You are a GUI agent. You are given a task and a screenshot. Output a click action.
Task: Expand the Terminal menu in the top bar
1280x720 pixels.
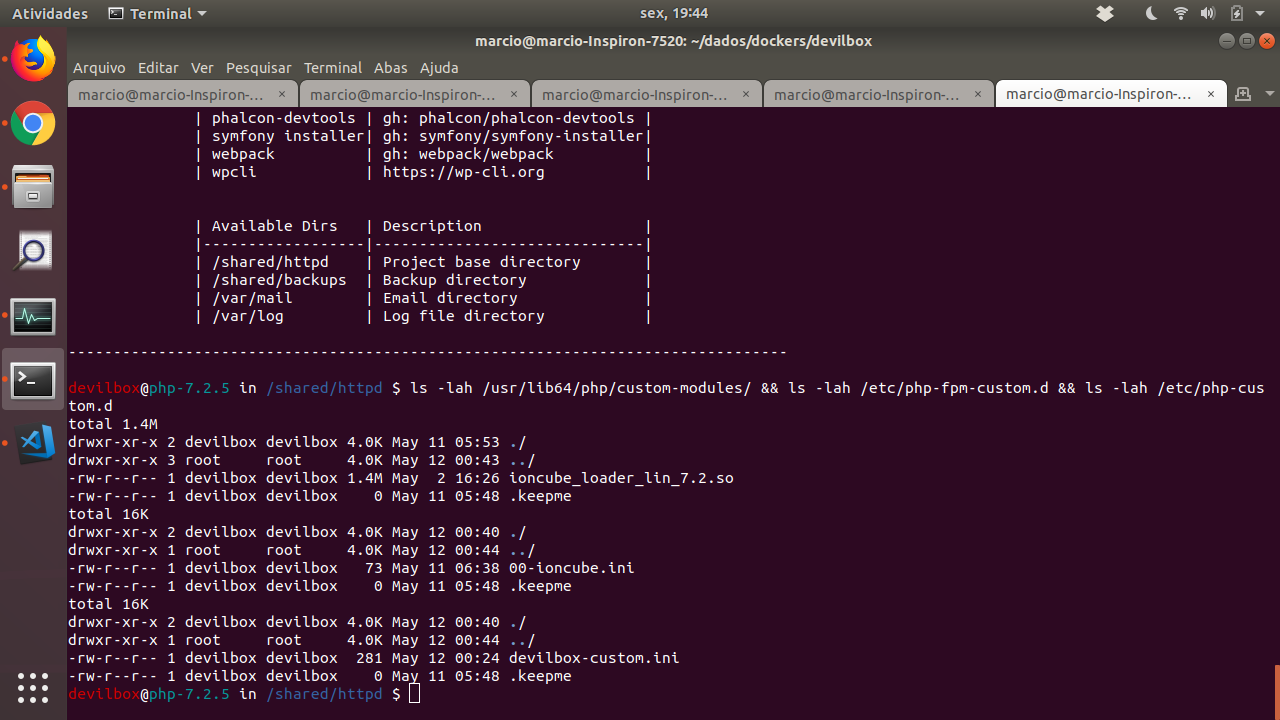(x=156, y=13)
